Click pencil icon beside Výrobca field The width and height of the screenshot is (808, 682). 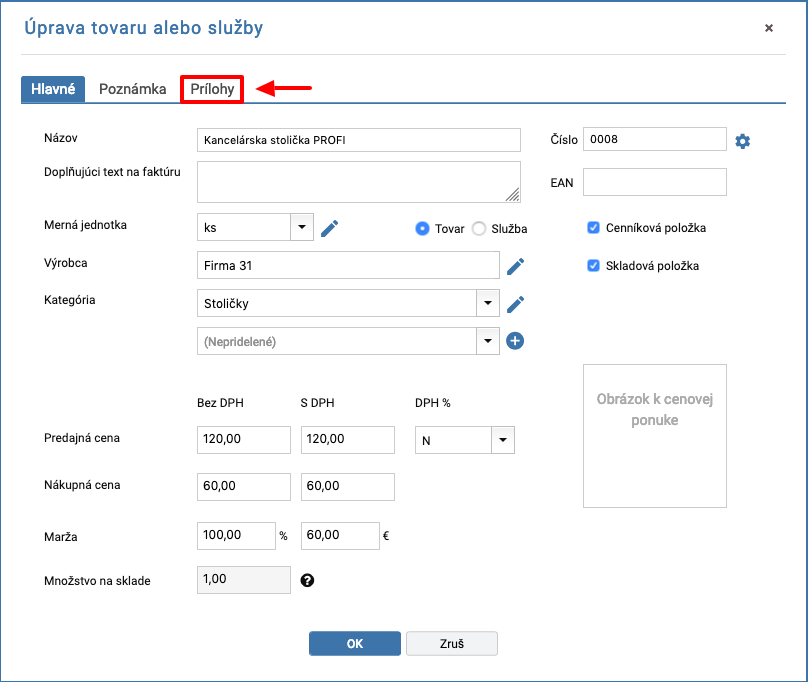point(515,267)
